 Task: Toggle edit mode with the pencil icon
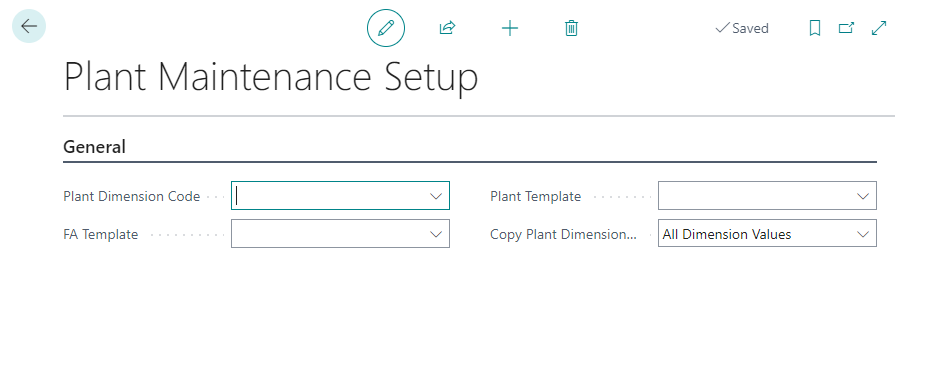tap(386, 28)
